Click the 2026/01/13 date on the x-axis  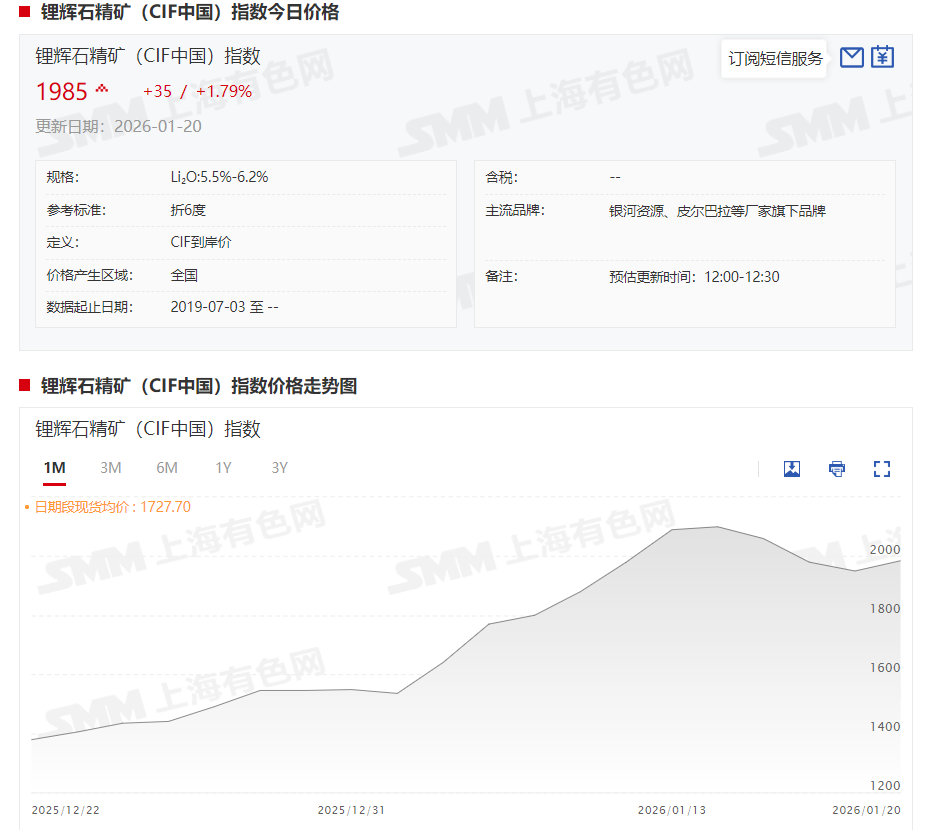click(672, 809)
